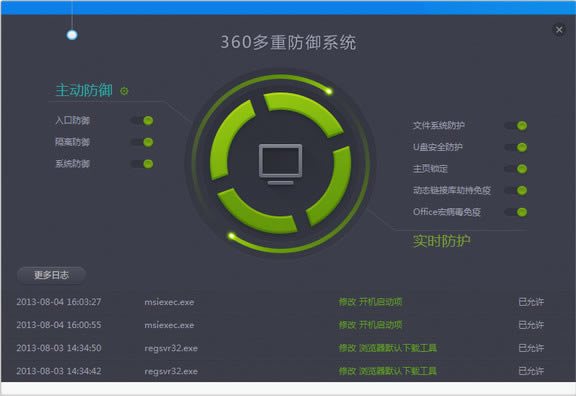Open 修改 浏览器默认下载工具 in the 14:34:42 row
Image resolution: width=576 pixels, height=396 pixels.
388,371
